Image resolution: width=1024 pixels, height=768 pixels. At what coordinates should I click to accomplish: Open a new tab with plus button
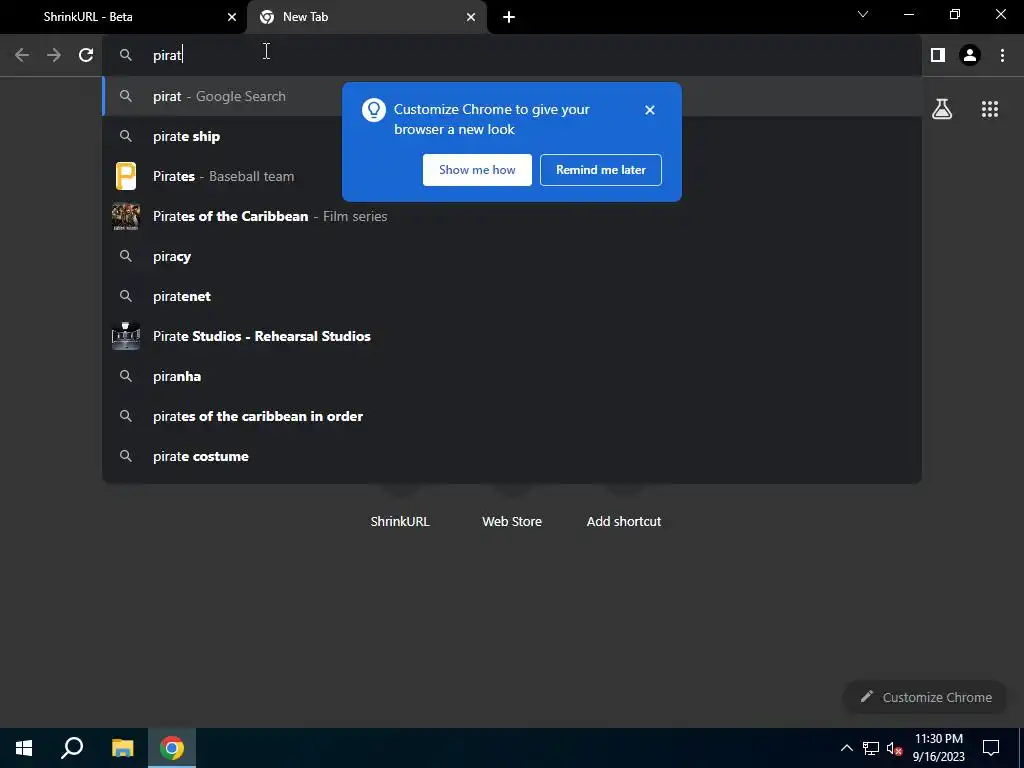click(509, 17)
